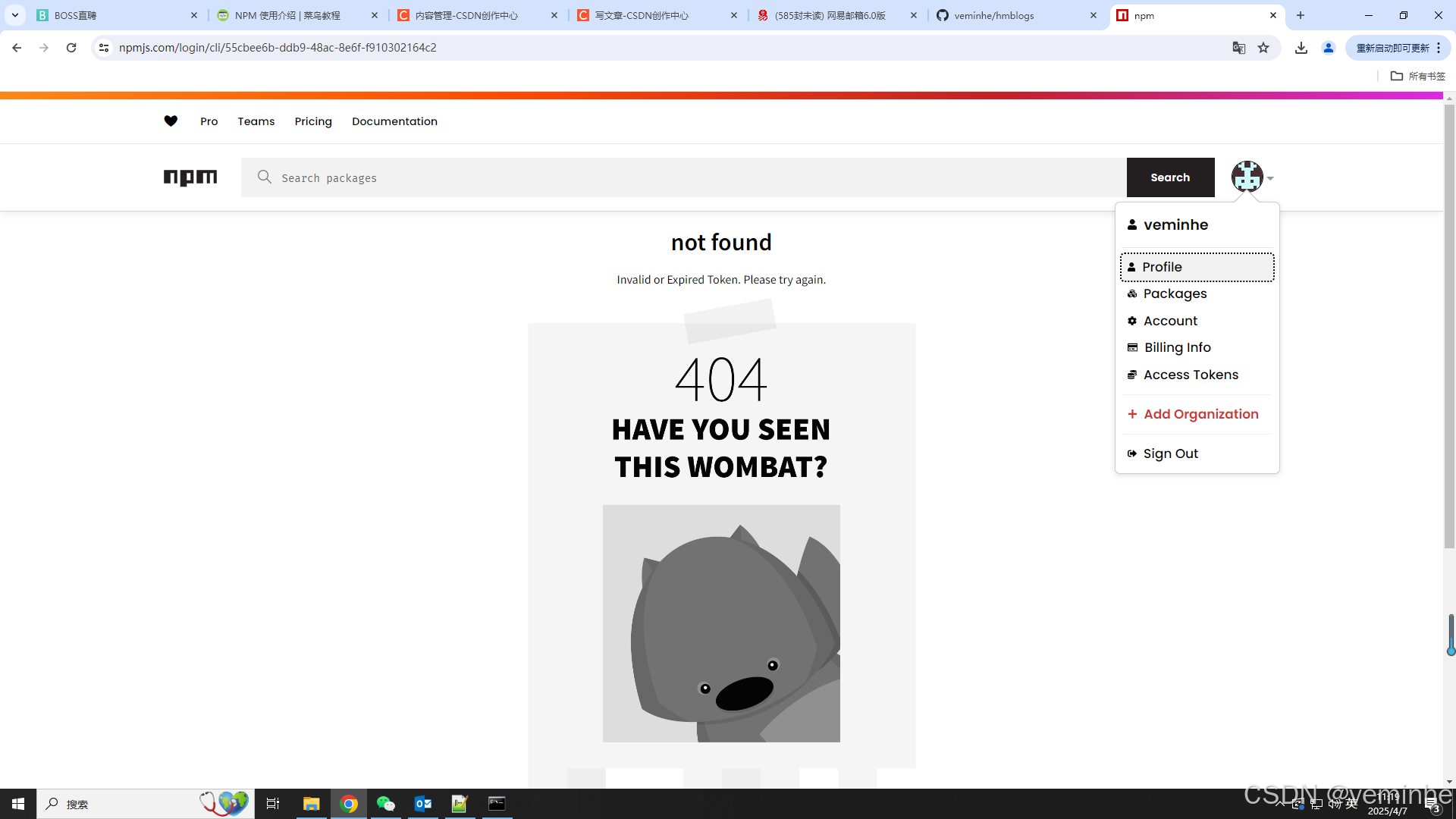Click the black heart icon
Image resolution: width=1456 pixels, height=819 pixels.
click(171, 121)
